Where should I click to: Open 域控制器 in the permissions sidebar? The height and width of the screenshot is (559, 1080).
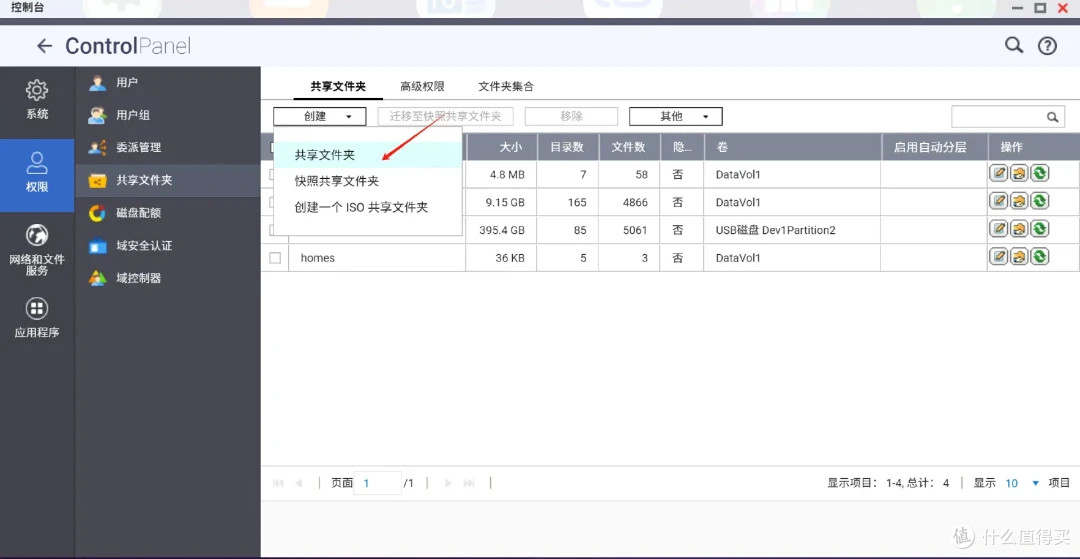(167, 278)
